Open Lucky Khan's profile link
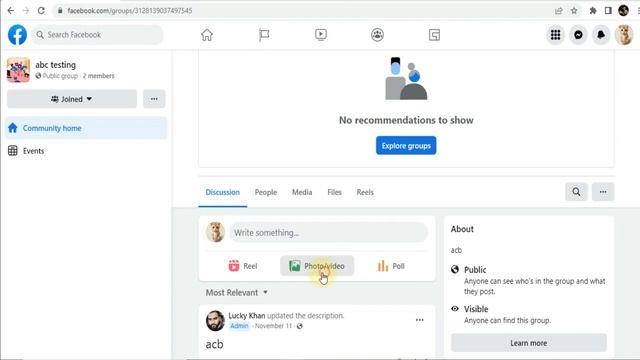Screen dimensions: 640x360 click(247, 316)
